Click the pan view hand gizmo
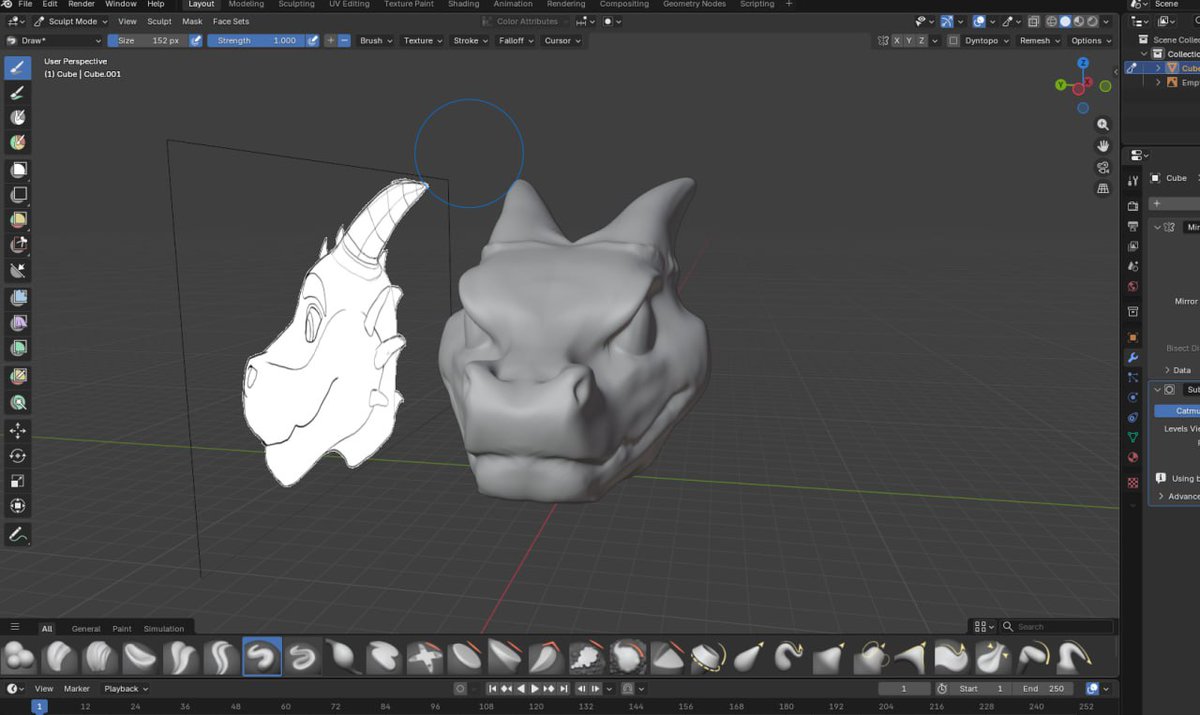This screenshot has width=1200, height=715. [1103, 146]
